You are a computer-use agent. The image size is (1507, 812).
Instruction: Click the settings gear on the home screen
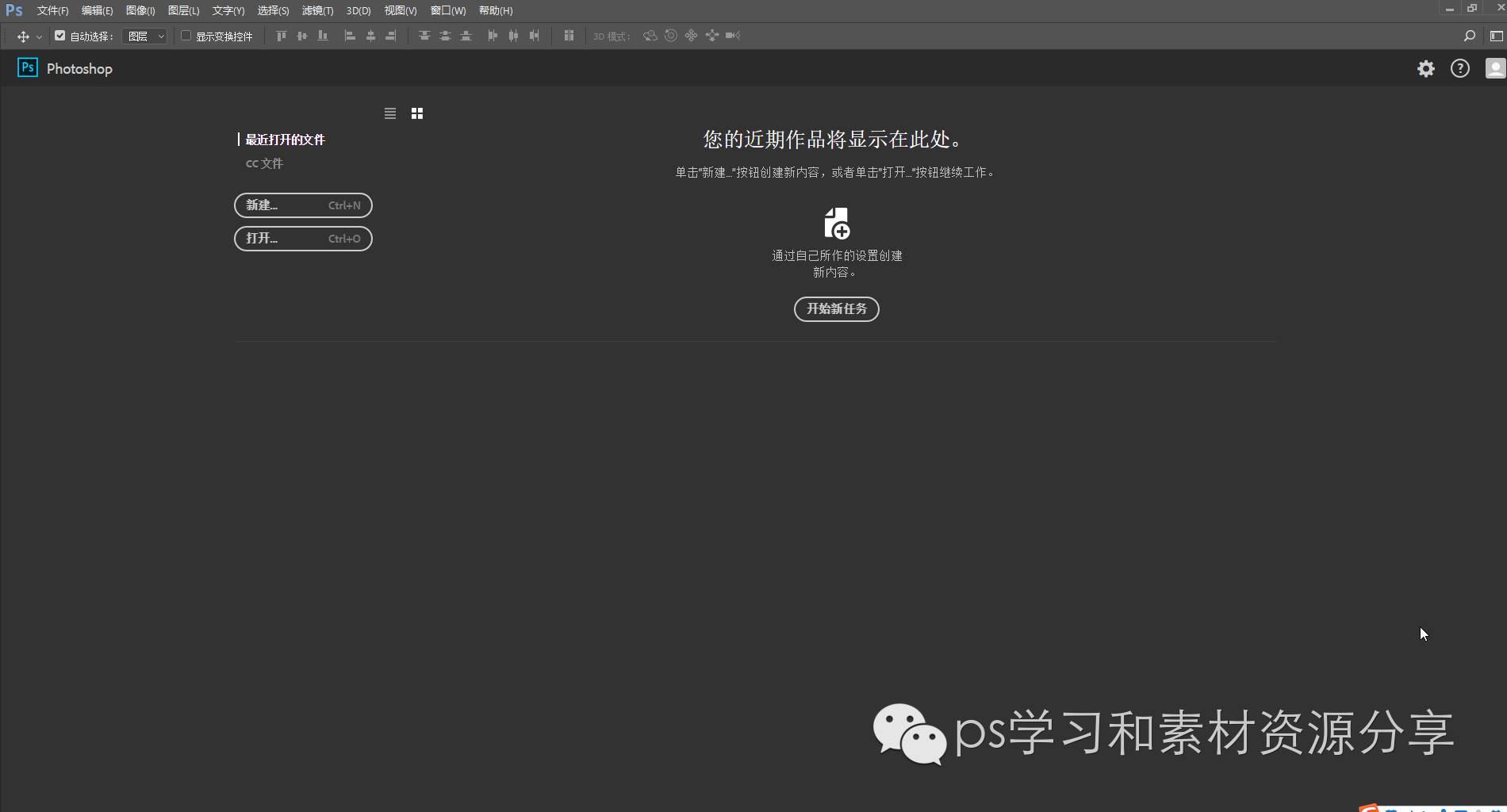(1425, 68)
